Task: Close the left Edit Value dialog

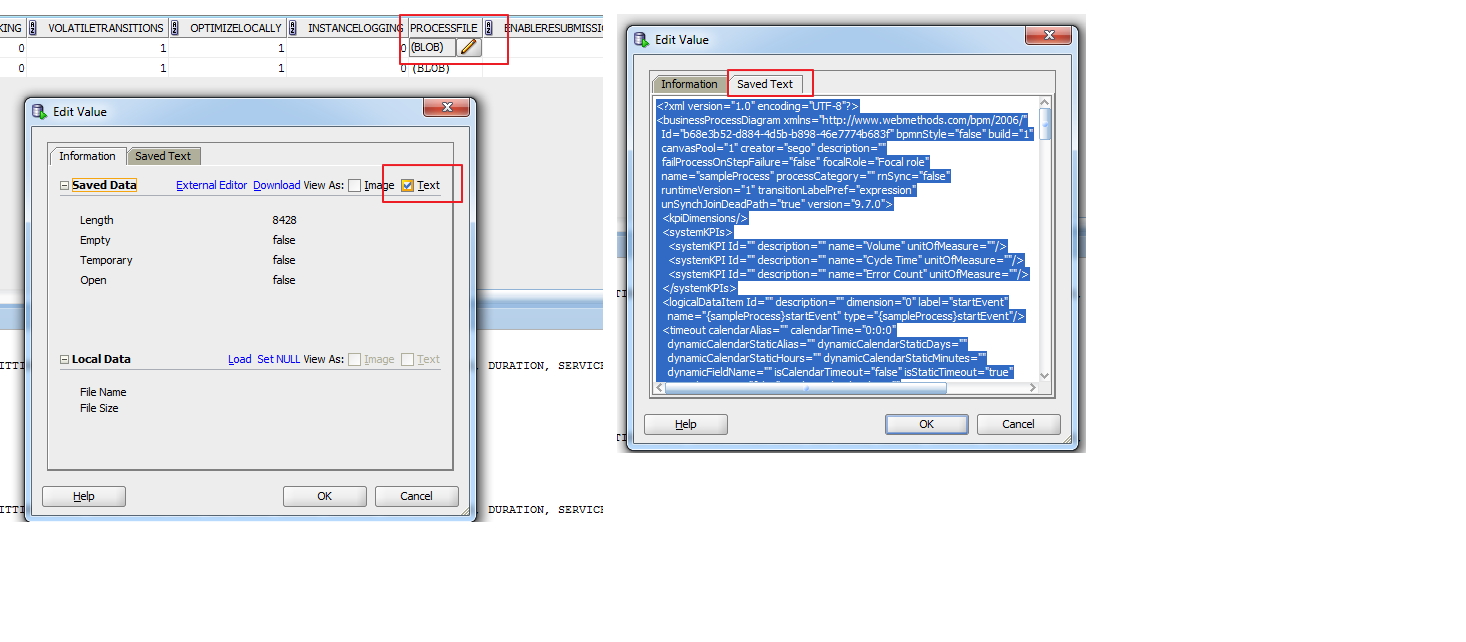Action: [446, 107]
